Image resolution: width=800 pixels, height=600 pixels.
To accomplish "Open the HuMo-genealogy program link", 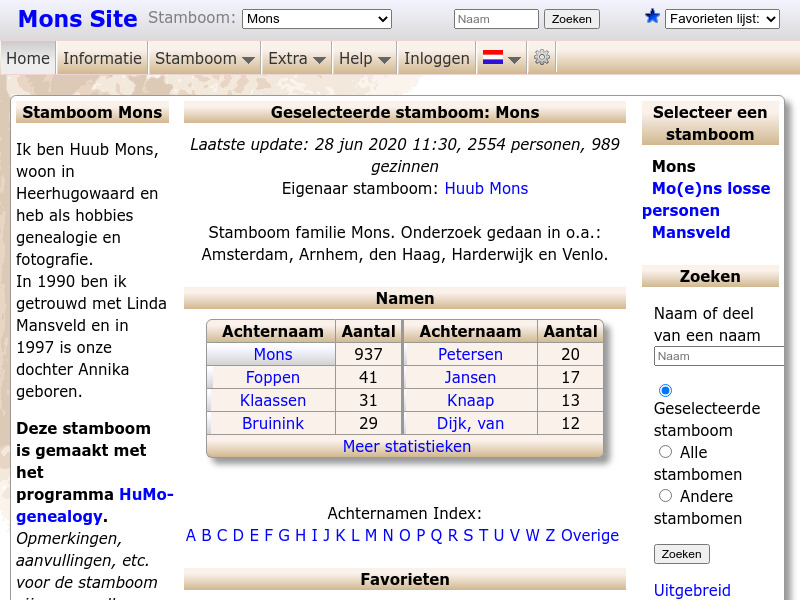I will click(146, 494).
